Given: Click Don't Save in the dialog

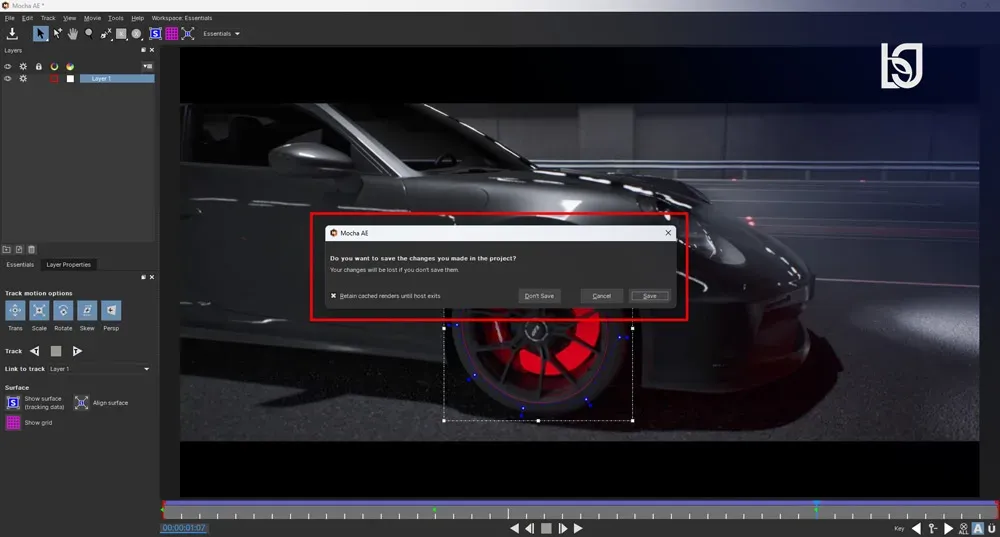Looking at the screenshot, I should [539, 296].
